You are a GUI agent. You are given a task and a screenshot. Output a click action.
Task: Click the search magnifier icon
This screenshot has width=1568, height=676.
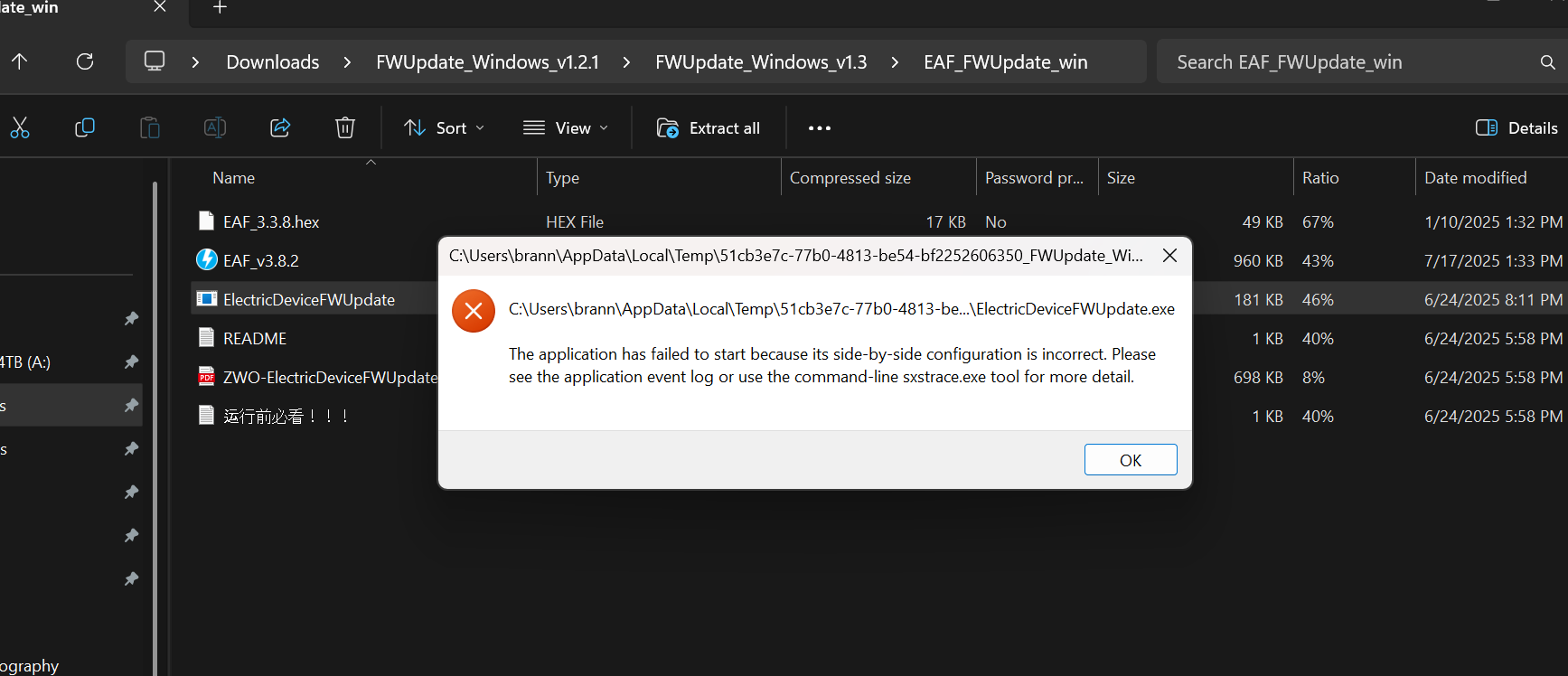1547,62
